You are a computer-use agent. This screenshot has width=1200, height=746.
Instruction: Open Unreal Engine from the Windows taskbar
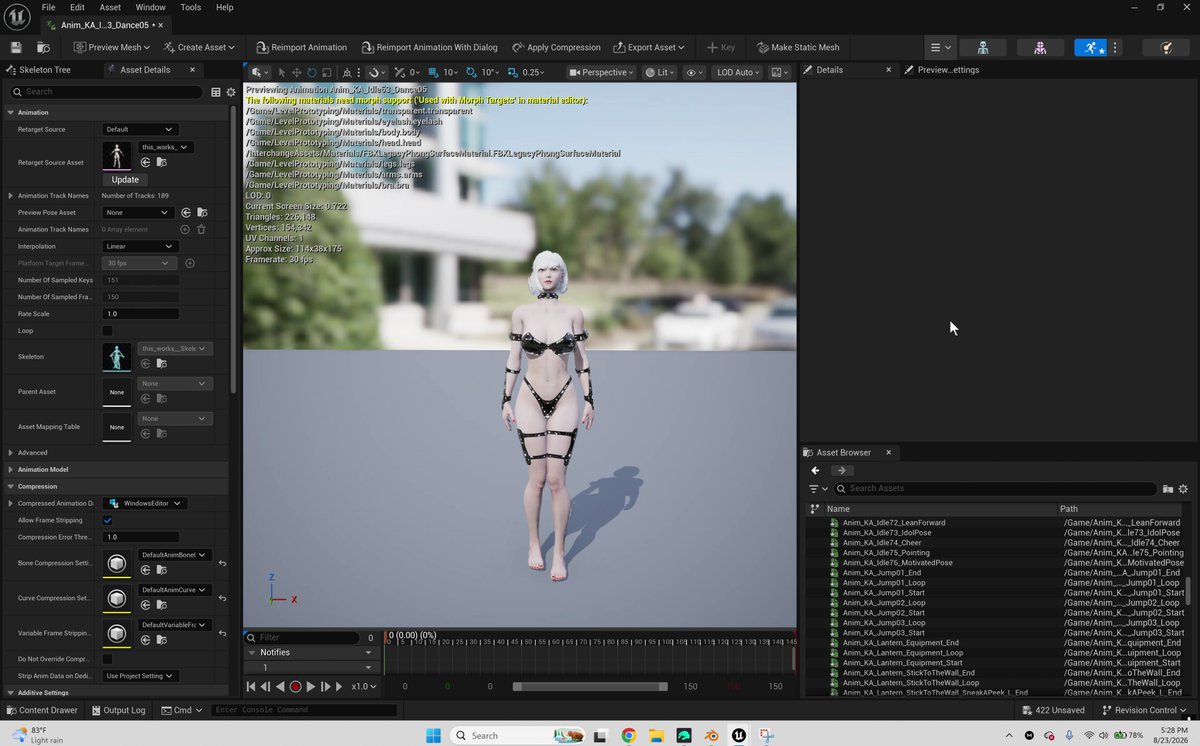(739, 736)
